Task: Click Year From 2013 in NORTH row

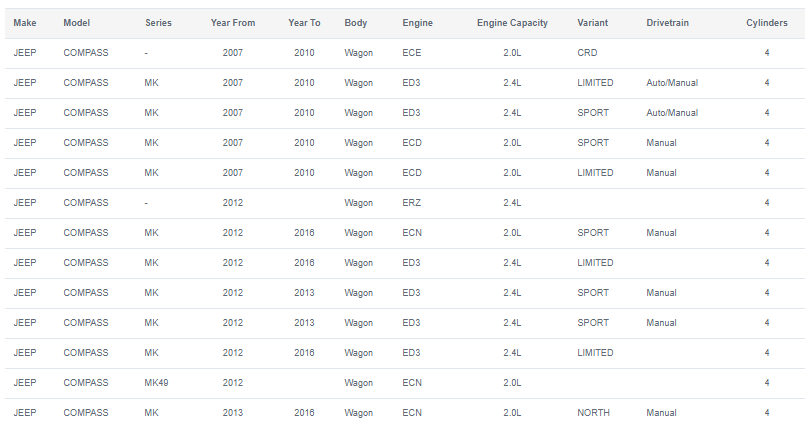Action: pyautogui.click(x=233, y=413)
